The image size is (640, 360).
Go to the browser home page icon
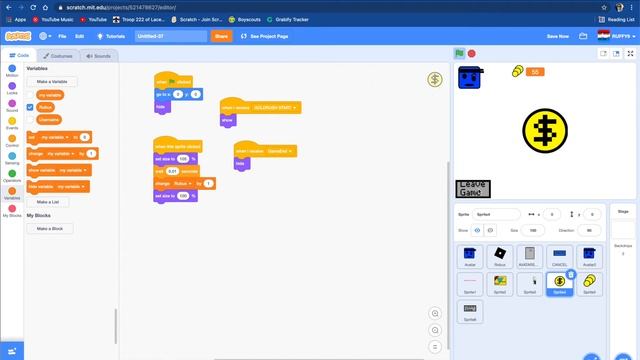tap(45, 7)
